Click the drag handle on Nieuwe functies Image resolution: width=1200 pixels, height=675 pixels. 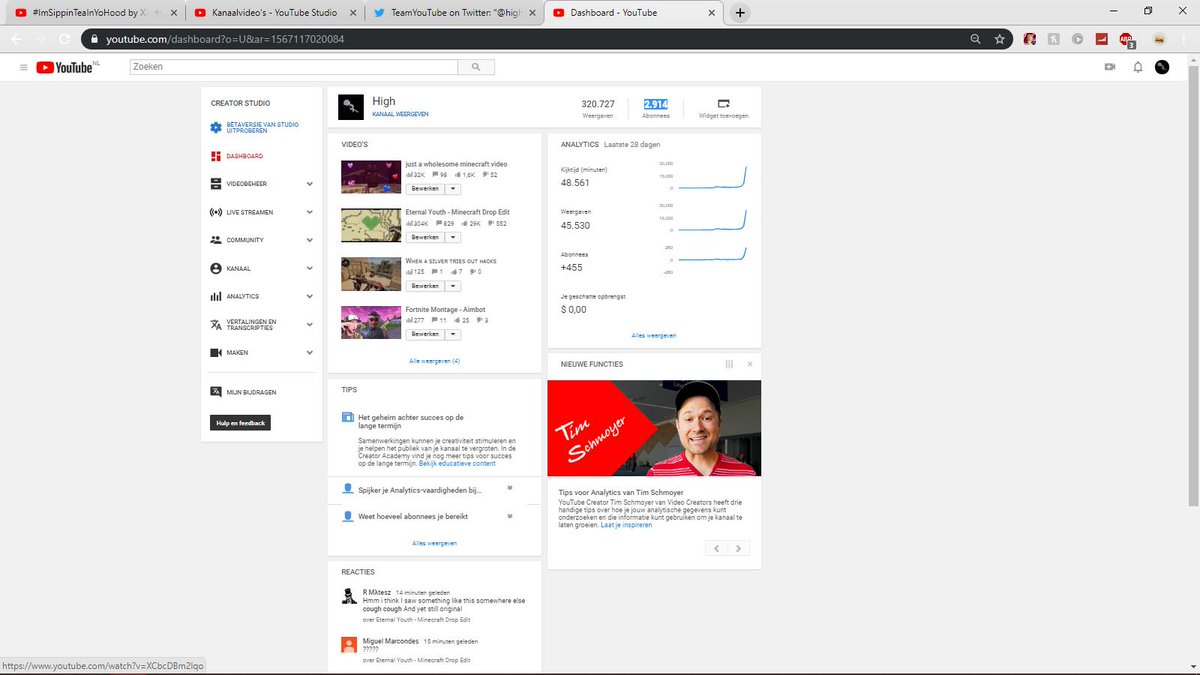[x=729, y=364]
